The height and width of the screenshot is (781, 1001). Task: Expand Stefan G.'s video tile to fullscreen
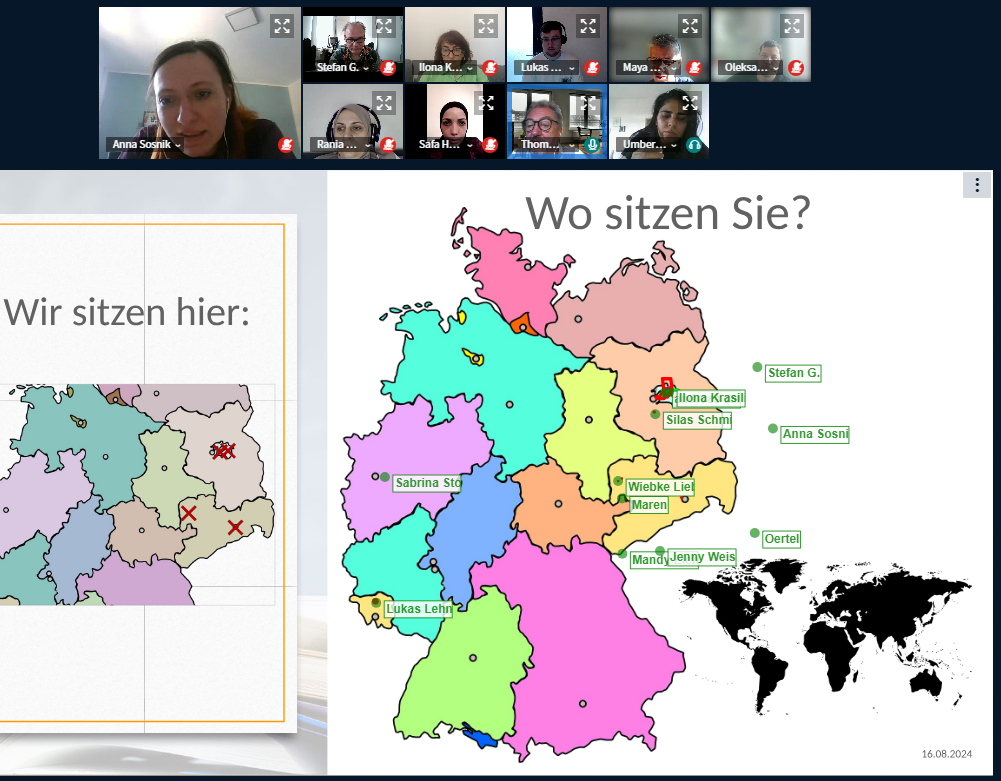[x=384, y=26]
